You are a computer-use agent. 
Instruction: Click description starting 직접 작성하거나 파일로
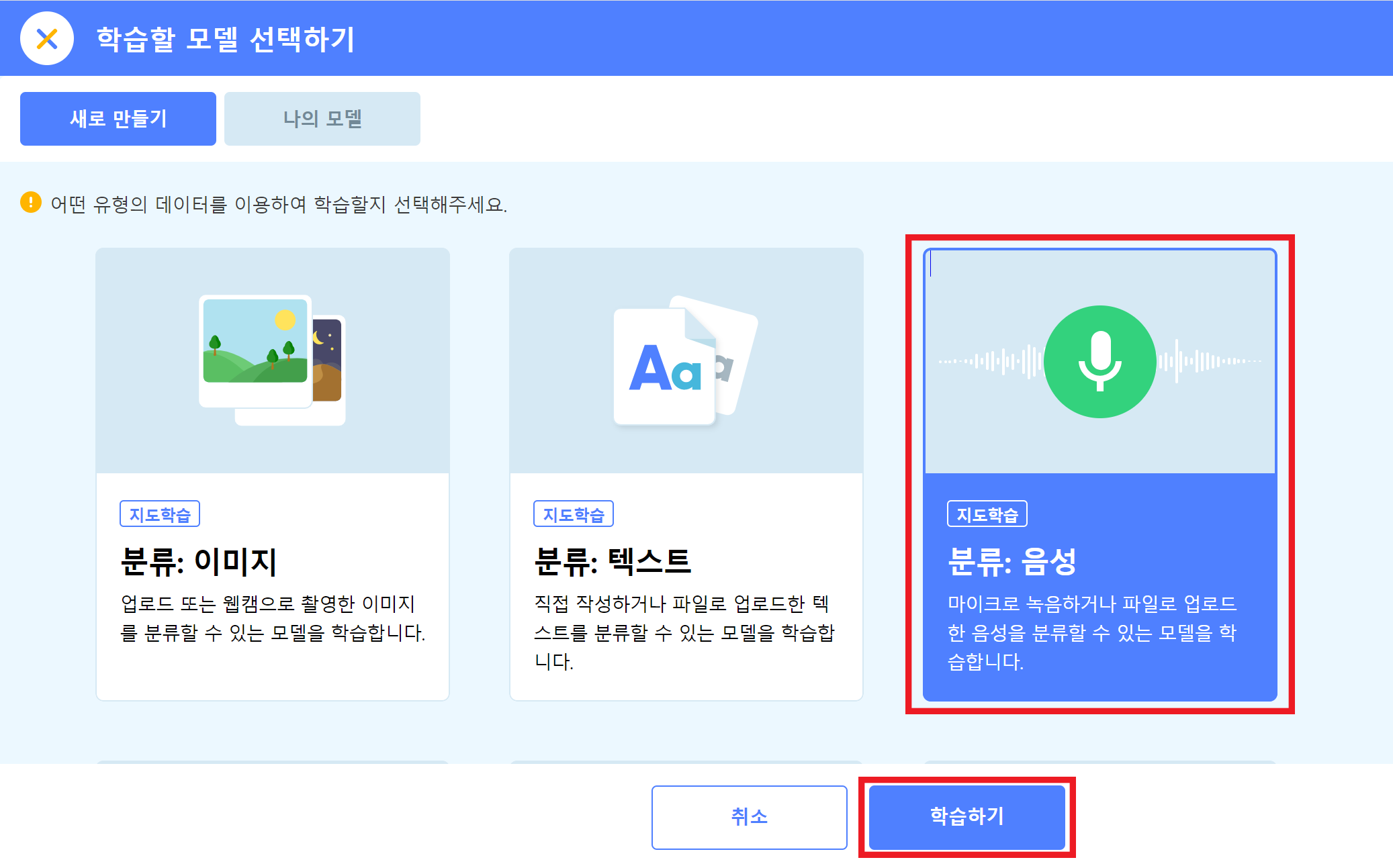pyautogui.click(x=685, y=632)
